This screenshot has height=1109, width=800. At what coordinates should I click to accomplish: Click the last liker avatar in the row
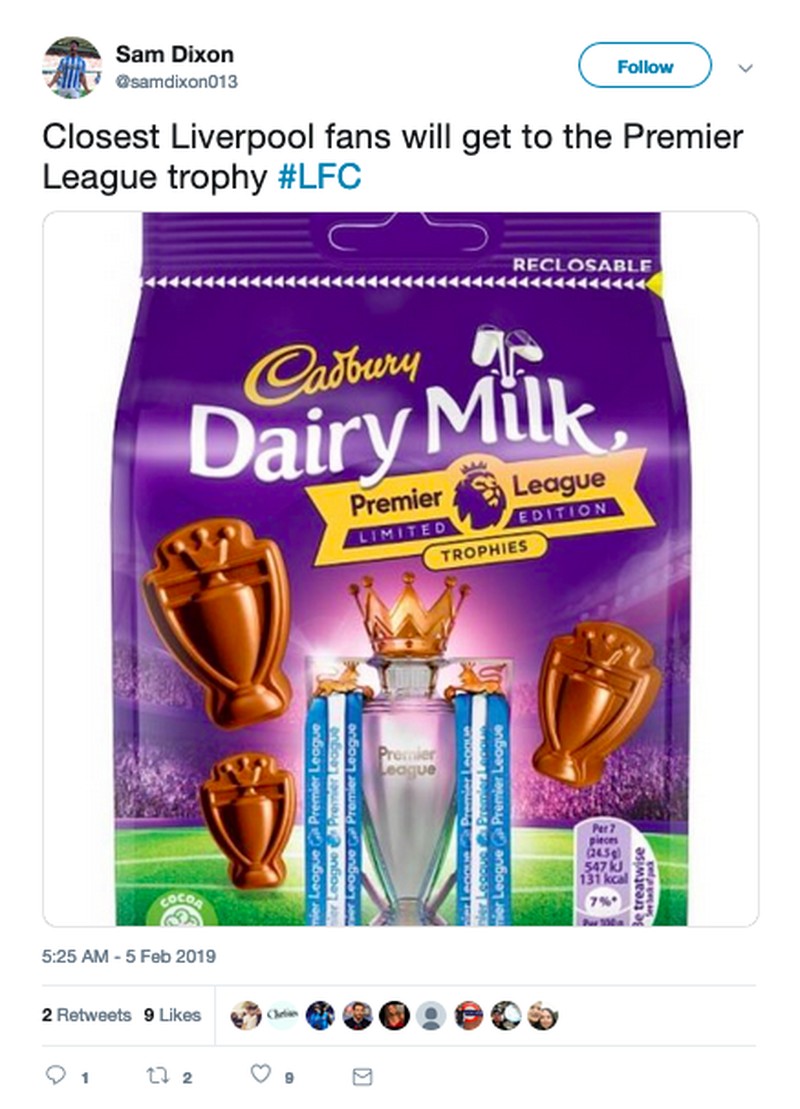pyautogui.click(x=542, y=1015)
